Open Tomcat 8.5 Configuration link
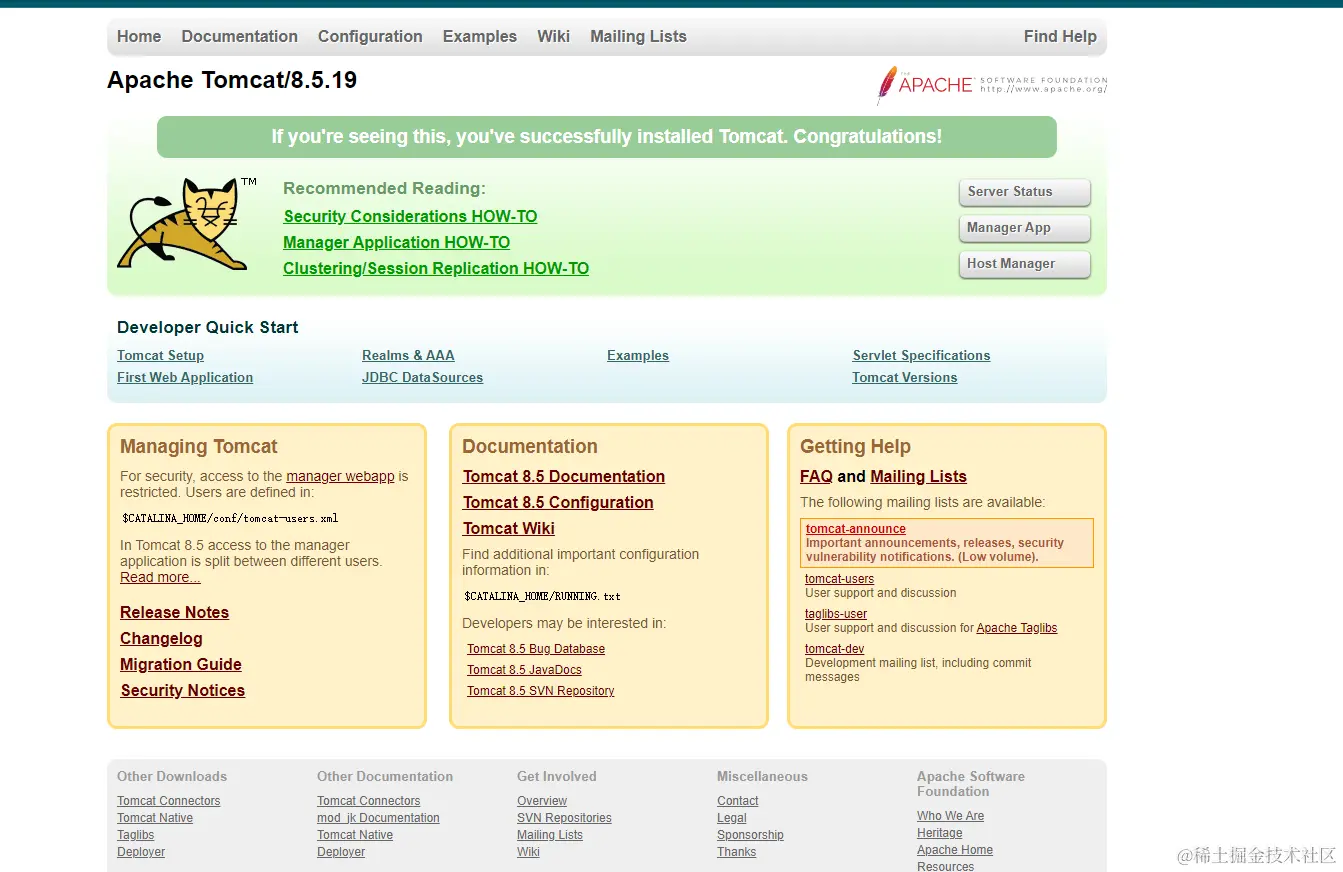This screenshot has height=872, width=1343. point(558,502)
